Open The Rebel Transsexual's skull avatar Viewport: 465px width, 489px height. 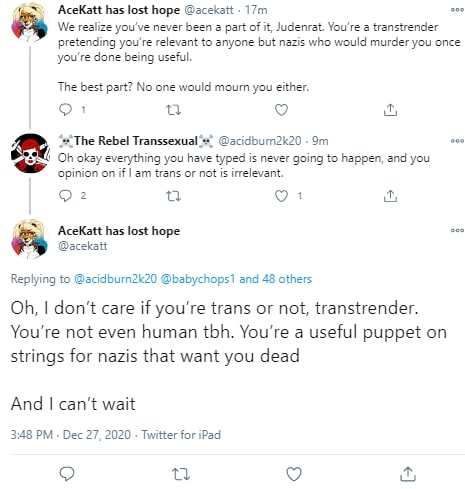pyautogui.click(x=30, y=153)
